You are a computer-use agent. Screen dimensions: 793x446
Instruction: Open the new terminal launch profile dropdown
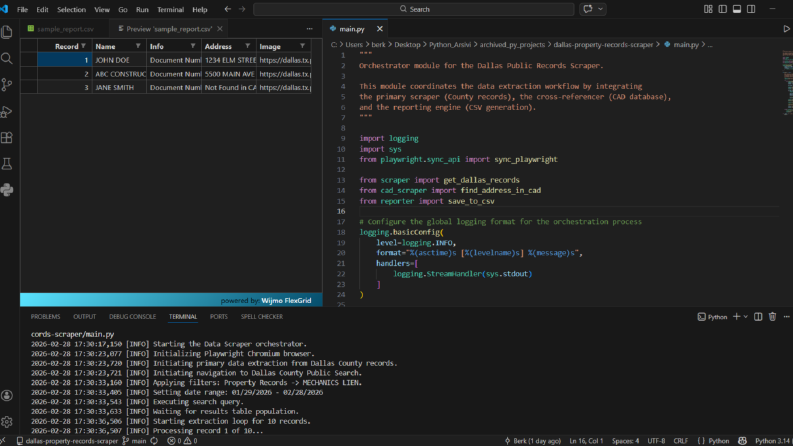(x=745, y=317)
